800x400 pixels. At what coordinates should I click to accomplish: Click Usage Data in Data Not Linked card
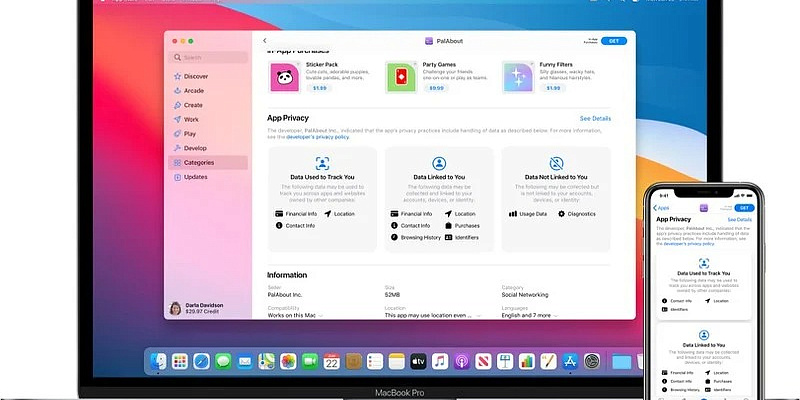(x=528, y=214)
